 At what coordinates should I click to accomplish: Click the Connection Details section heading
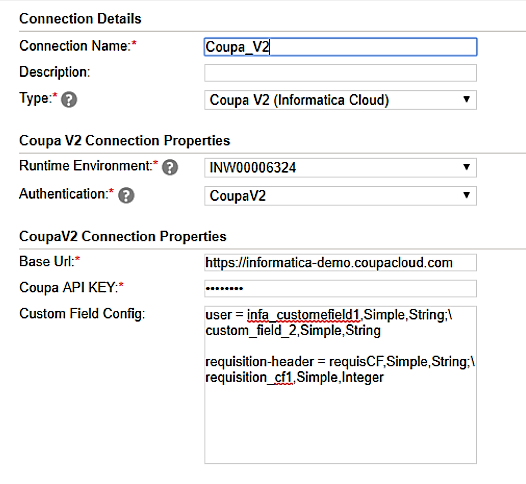point(80,18)
